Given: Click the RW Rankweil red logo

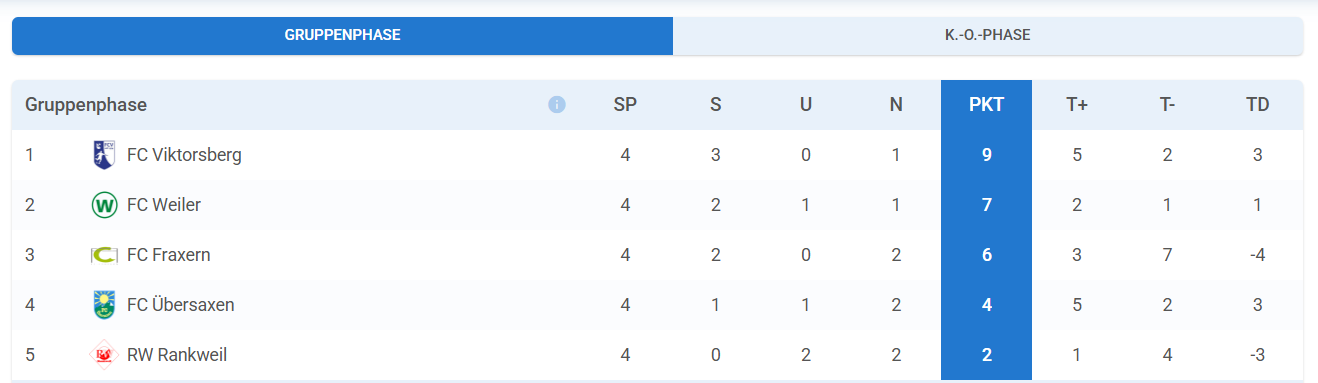Looking at the screenshot, I should [x=104, y=355].
